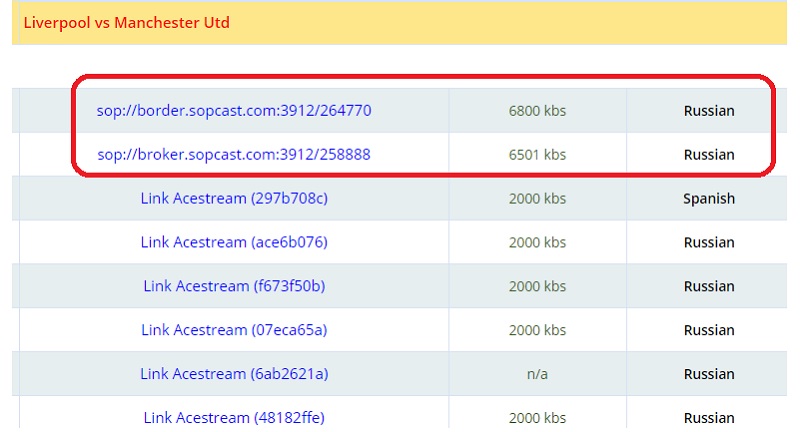Open sop://border.sopcast.com:3912/264770 stream link
This screenshot has height=432, width=800.
click(234, 111)
